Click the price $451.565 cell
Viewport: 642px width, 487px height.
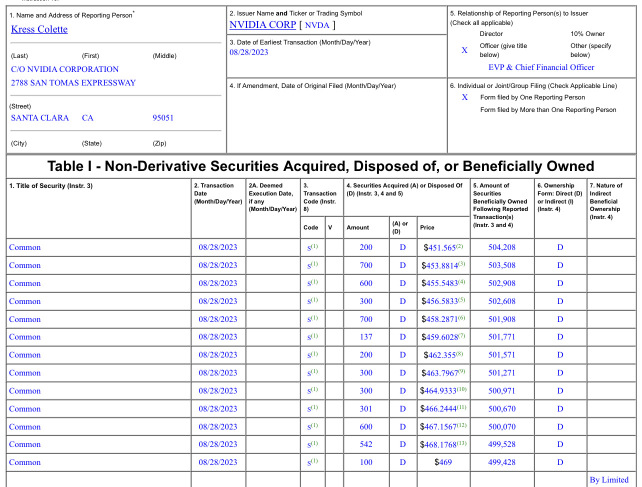point(443,247)
